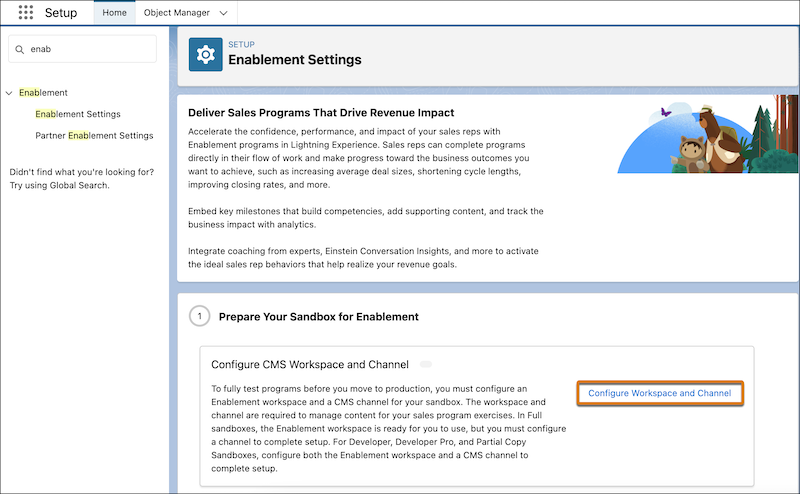The width and height of the screenshot is (800, 494).
Task: Open Enablement Settings in the sidebar
Action: coord(78,114)
